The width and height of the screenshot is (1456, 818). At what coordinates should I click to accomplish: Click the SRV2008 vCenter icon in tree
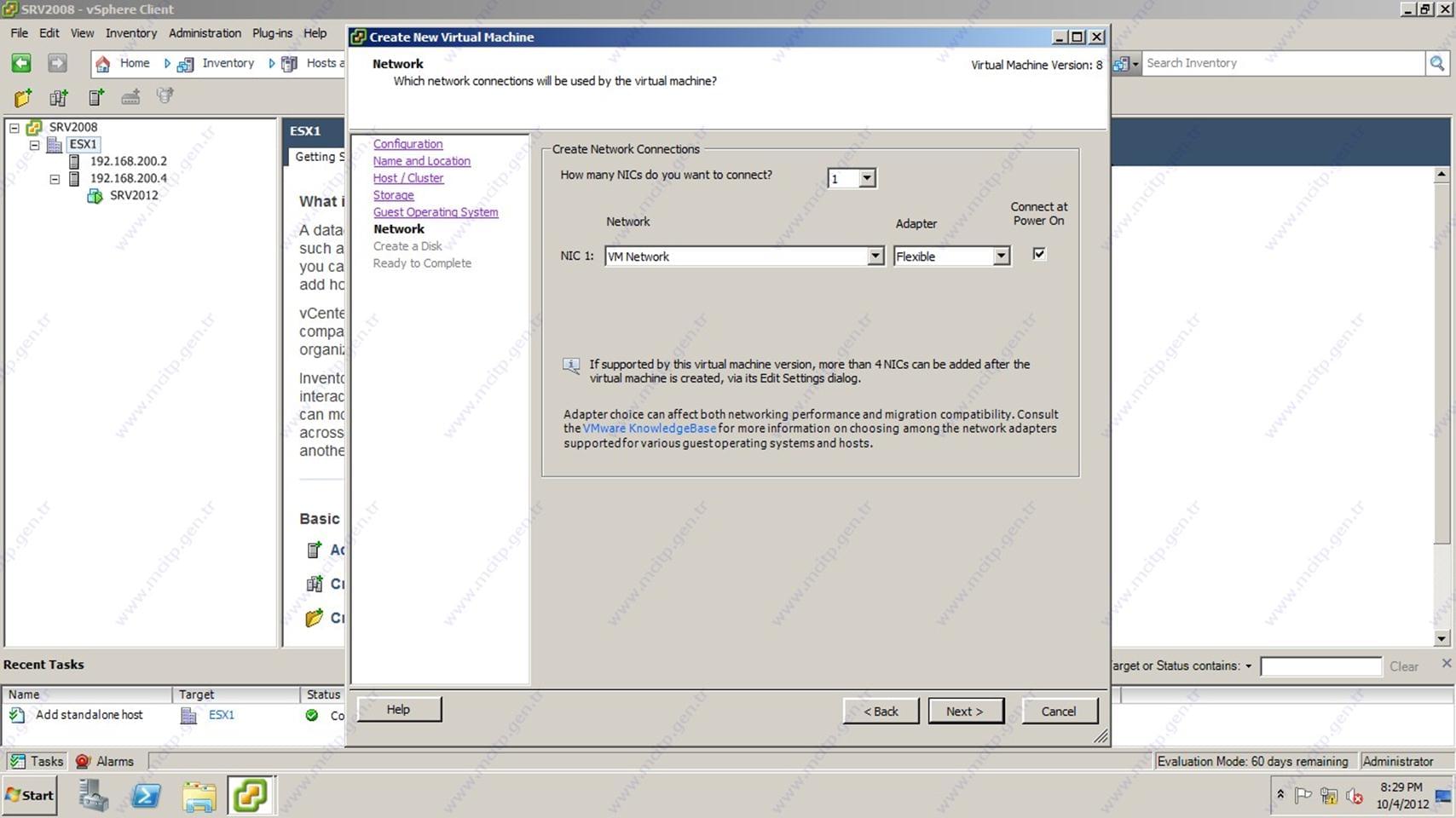point(34,127)
